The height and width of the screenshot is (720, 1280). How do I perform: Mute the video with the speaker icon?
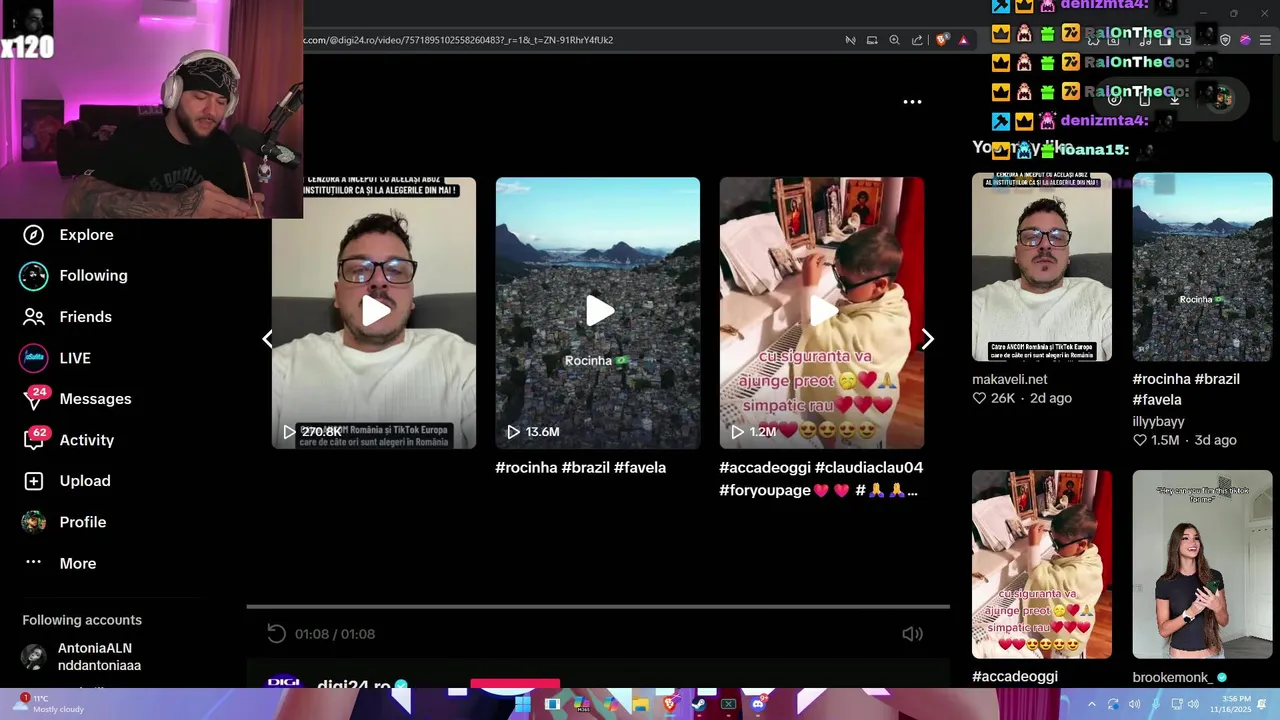click(x=912, y=633)
